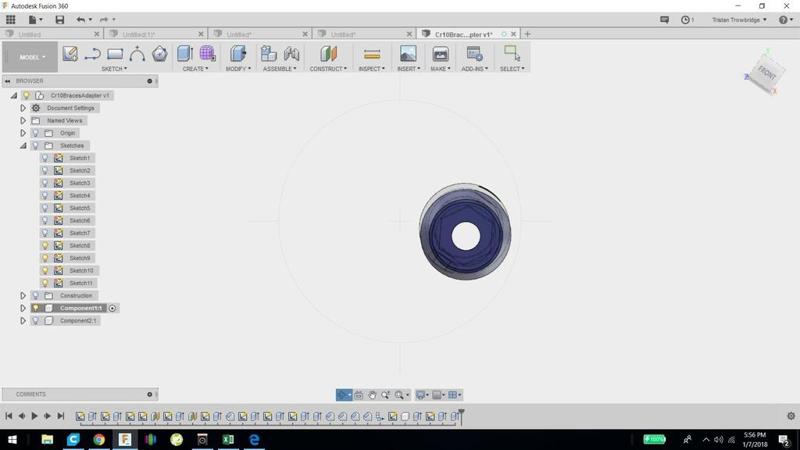The image size is (800, 450).
Task: Open the MODEL workspace dropdown
Action: click(x=30, y=57)
